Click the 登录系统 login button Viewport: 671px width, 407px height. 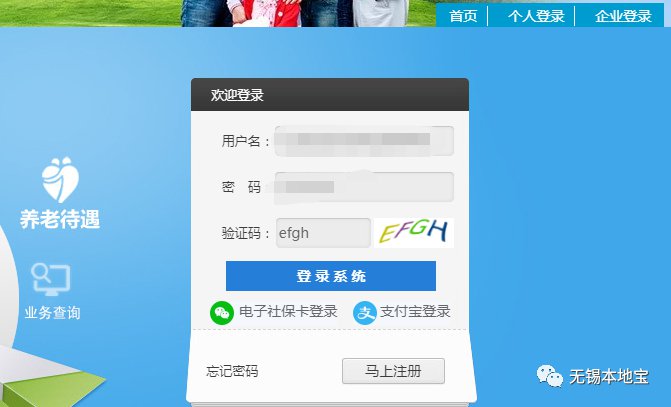[331, 276]
